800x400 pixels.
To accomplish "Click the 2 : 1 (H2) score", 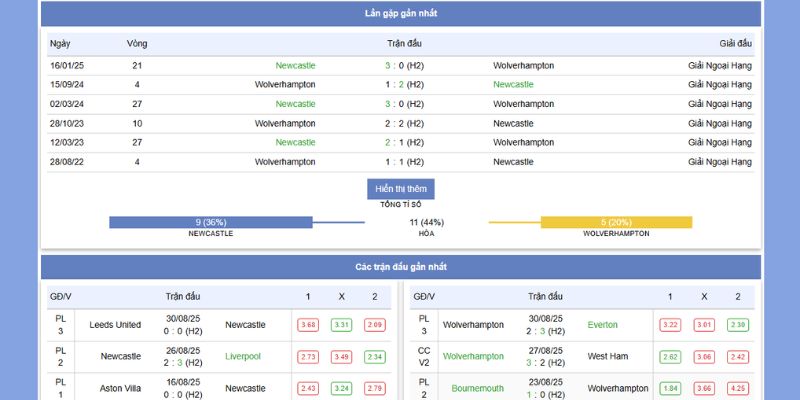I will click(404, 142).
